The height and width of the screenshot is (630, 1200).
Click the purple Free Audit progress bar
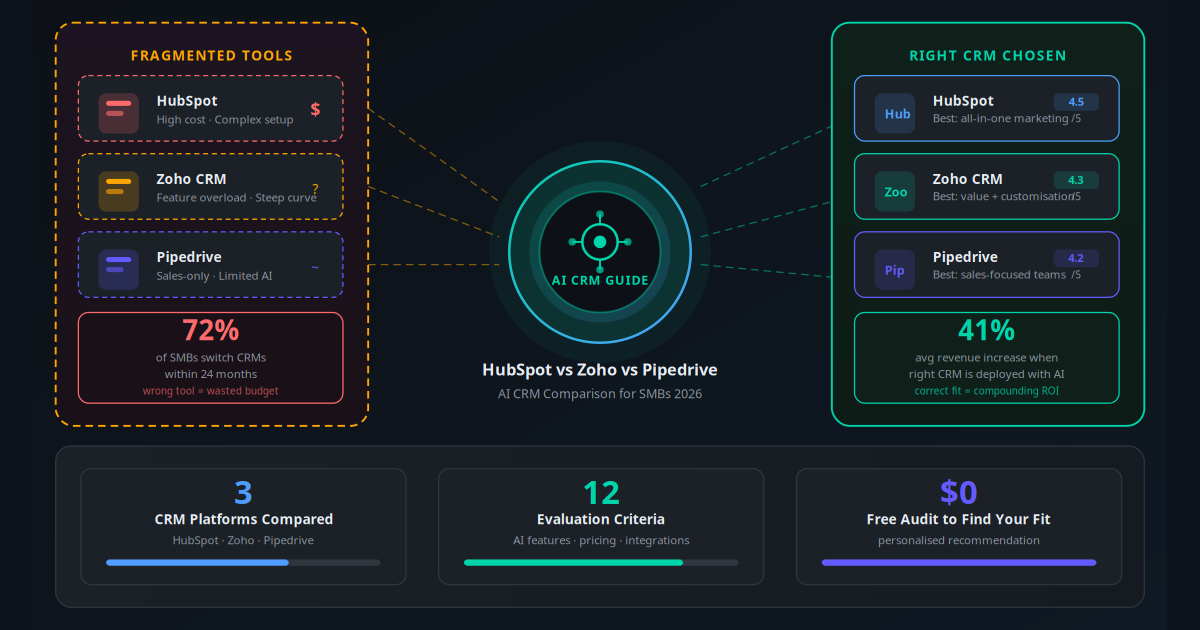click(x=959, y=562)
